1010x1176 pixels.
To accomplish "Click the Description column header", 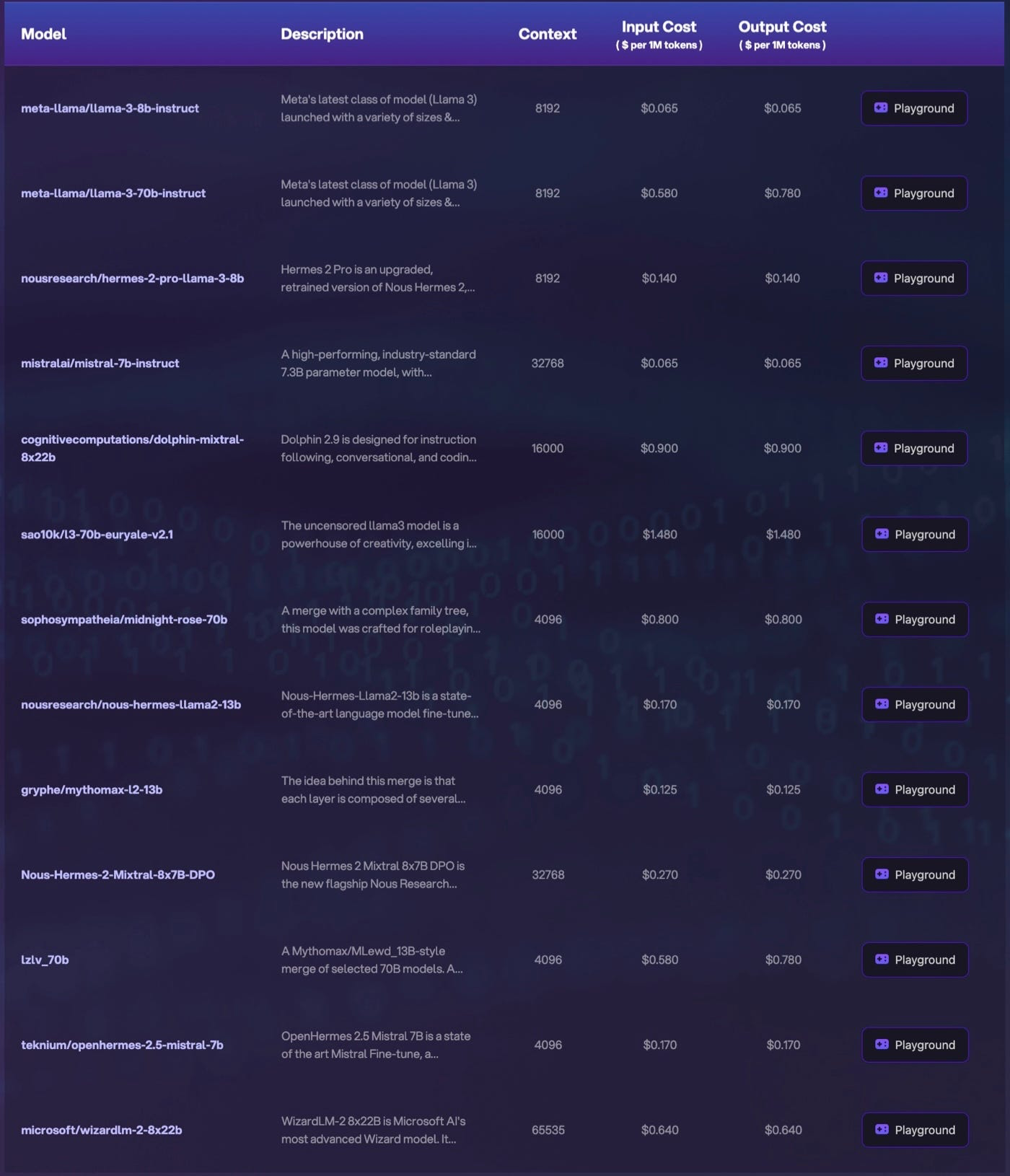I will pos(322,34).
